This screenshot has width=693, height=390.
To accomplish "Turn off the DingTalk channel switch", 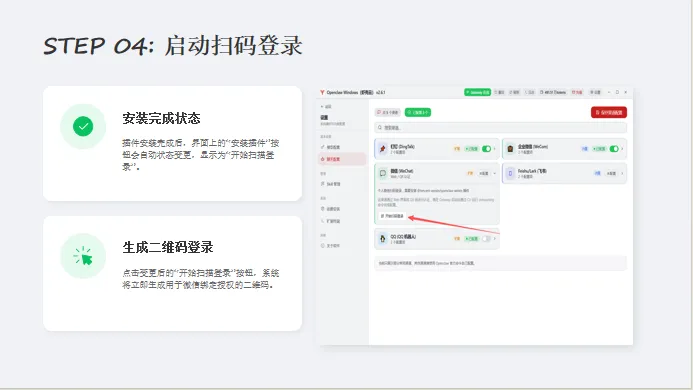I will click(x=486, y=149).
